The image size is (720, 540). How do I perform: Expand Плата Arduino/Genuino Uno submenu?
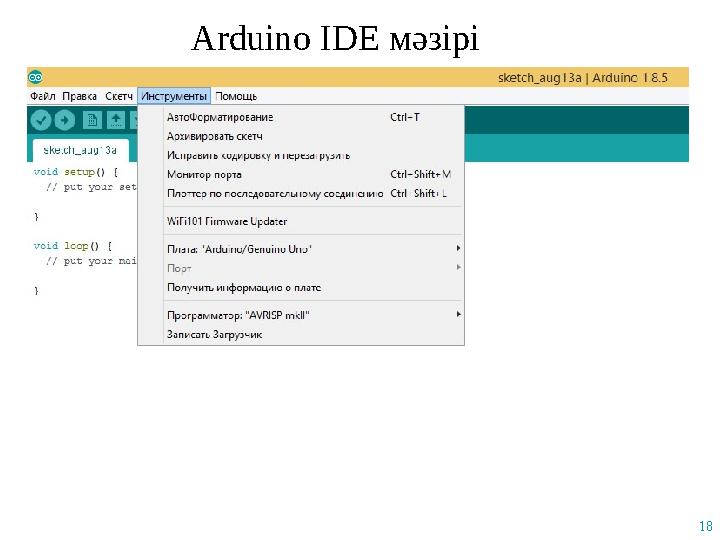(x=301, y=249)
